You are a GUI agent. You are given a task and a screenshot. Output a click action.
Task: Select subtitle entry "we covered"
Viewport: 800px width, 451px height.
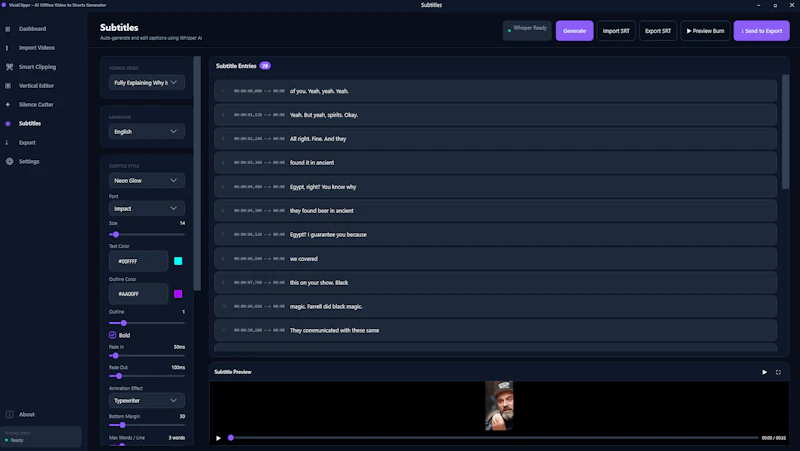(x=495, y=259)
